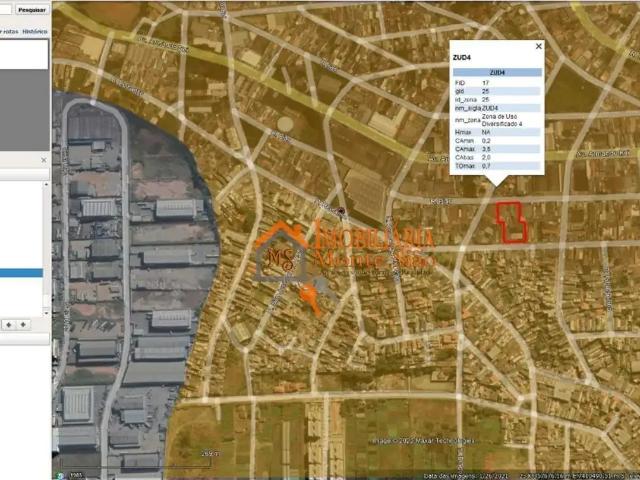Click the CAmax value 3,5

coord(486,149)
